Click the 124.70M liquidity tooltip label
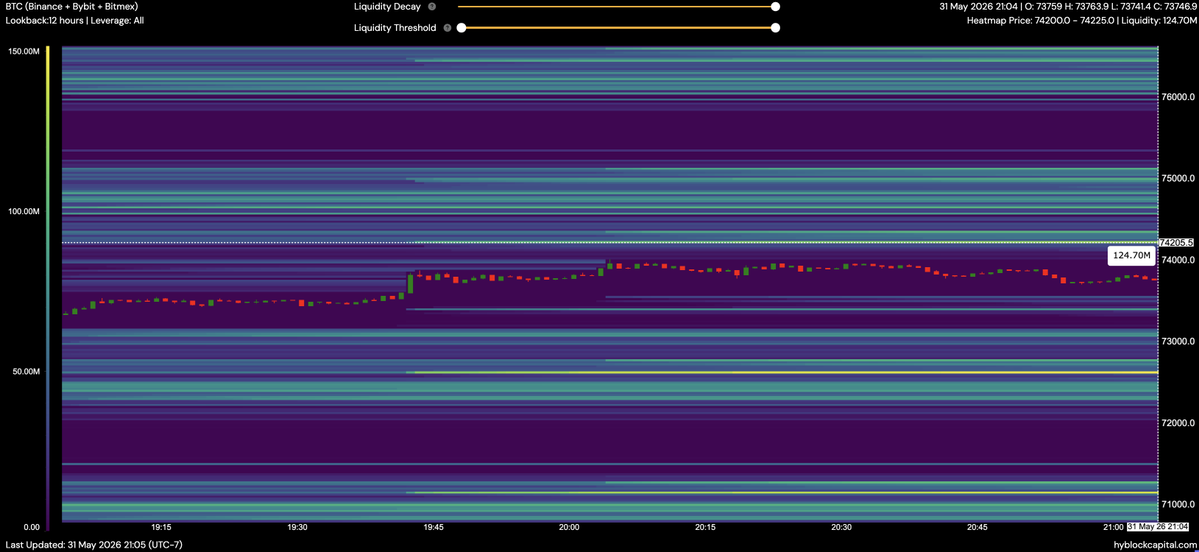 [x=1131, y=255]
